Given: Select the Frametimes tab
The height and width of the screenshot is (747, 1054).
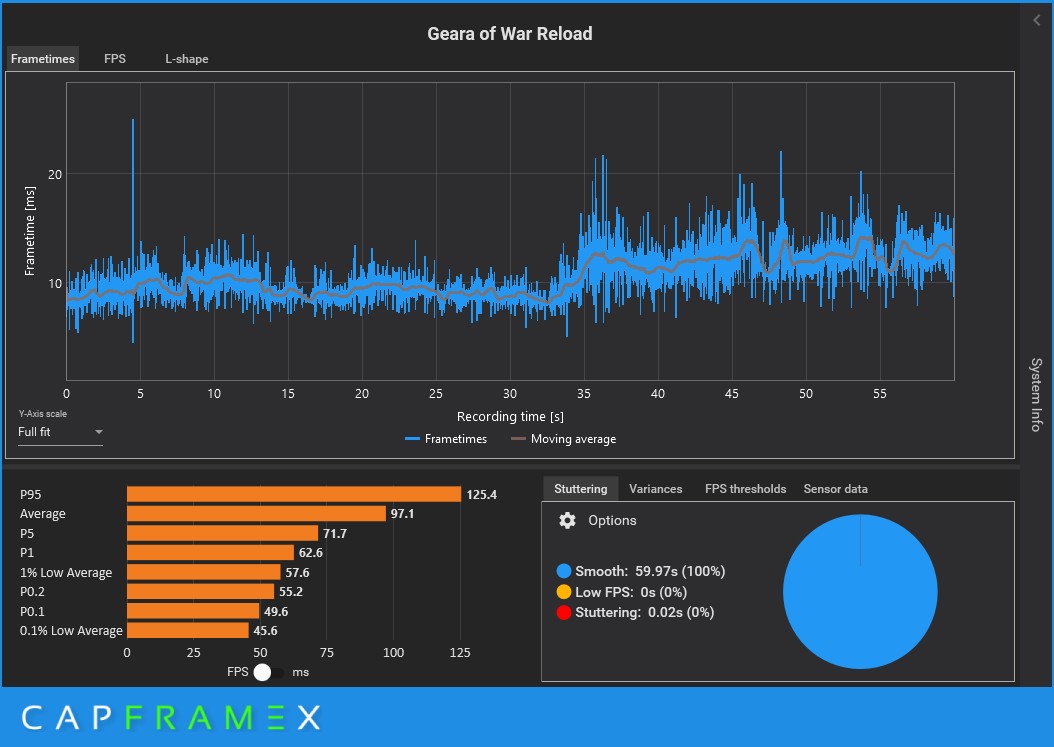Looking at the screenshot, I should [x=43, y=58].
